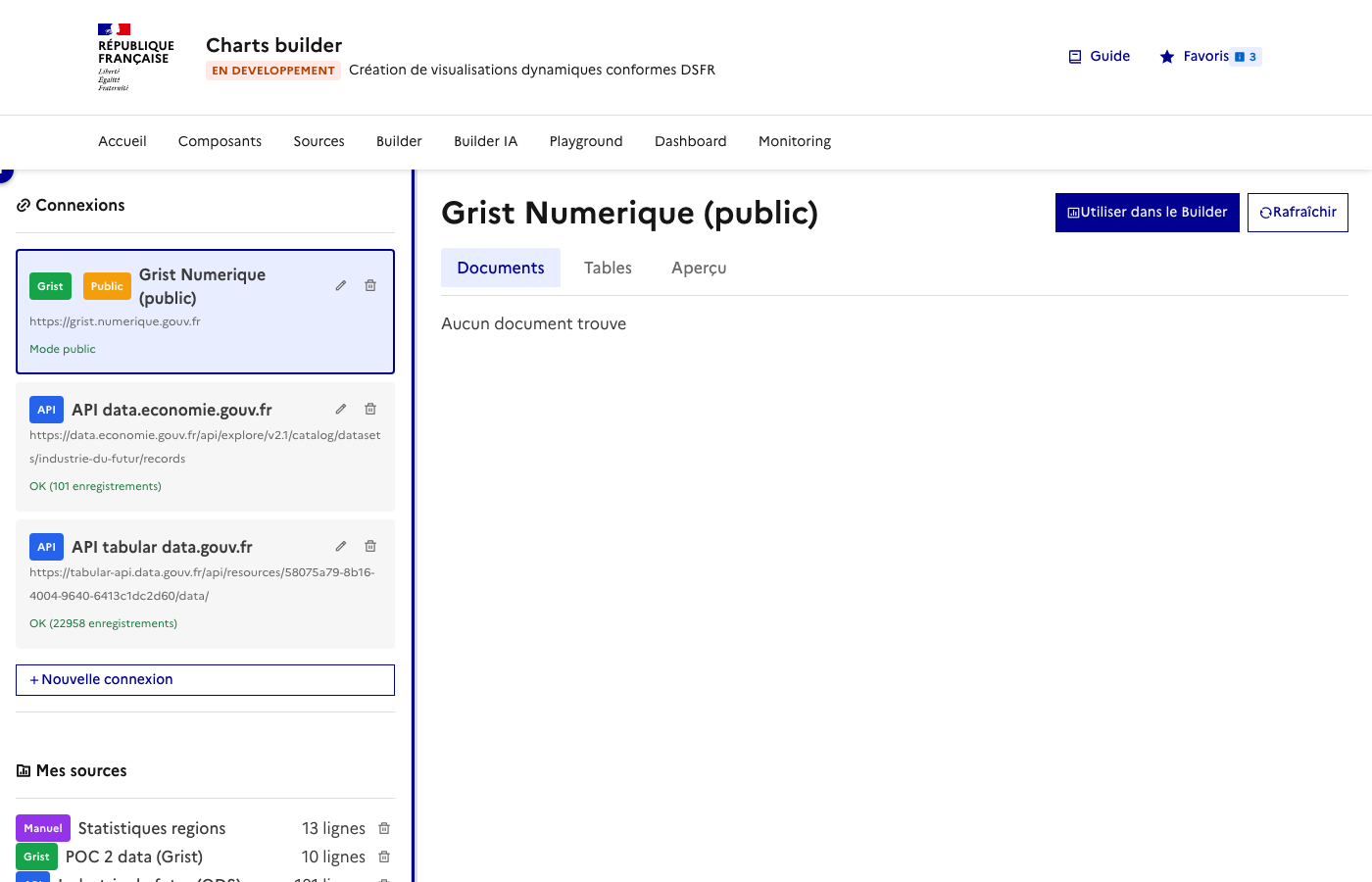
Task: Edit the Grist Numerique connection with the pencil icon
Action: 340,285
